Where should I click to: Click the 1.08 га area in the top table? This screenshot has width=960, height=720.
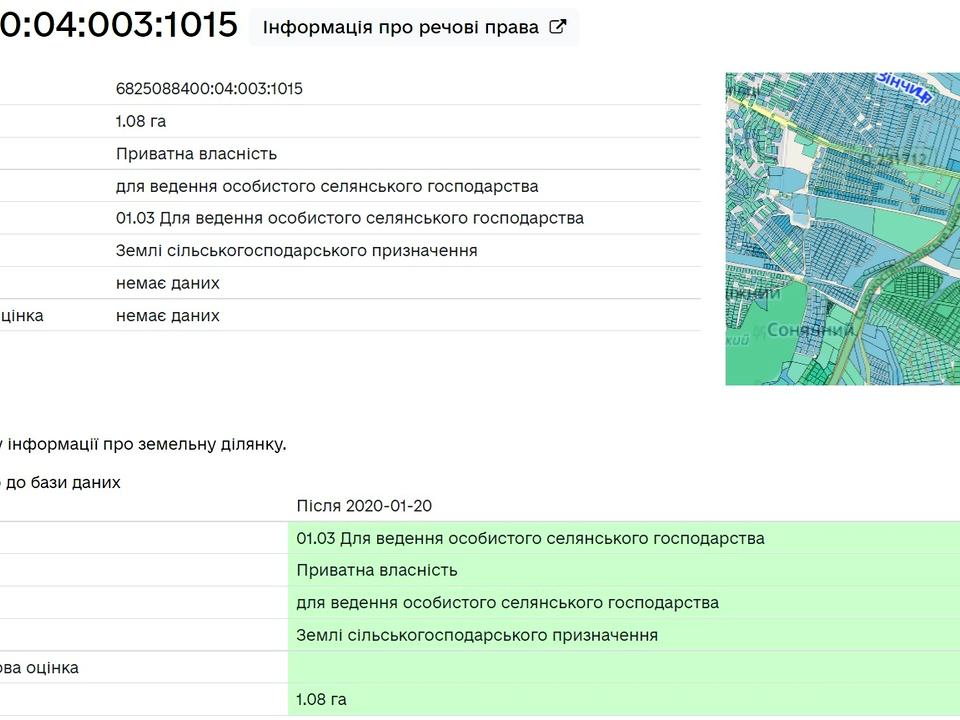tap(141, 121)
